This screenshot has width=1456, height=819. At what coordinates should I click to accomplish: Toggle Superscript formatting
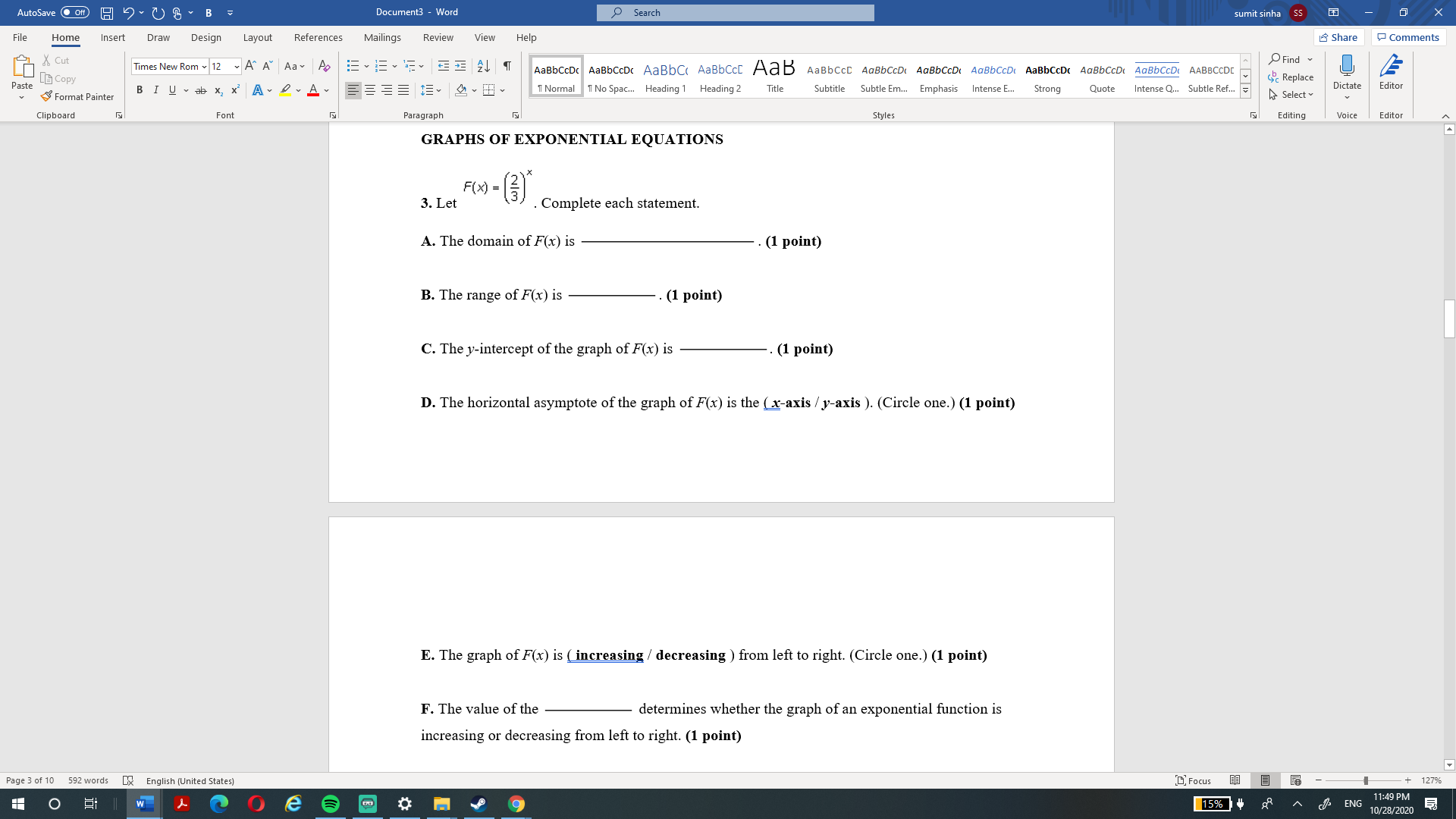pyautogui.click(x=235, y=90)
